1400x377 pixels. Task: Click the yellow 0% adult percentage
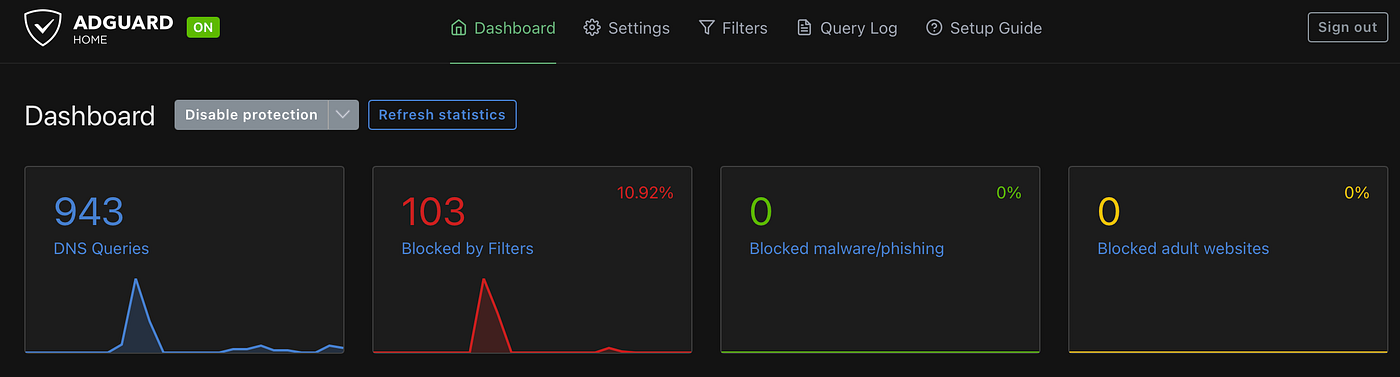point(1357,193)
